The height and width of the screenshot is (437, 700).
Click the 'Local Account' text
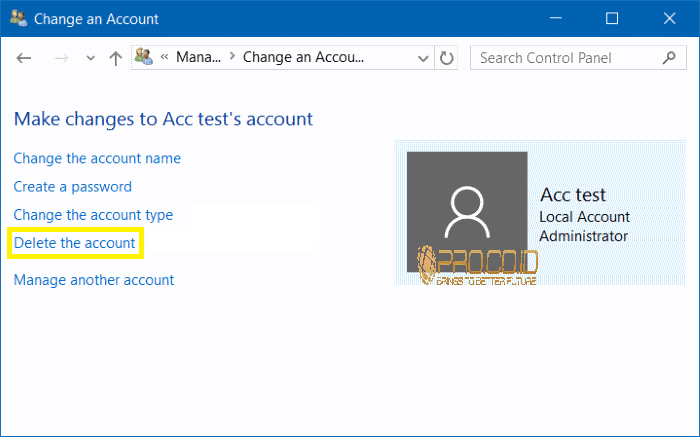coord(584,217)
